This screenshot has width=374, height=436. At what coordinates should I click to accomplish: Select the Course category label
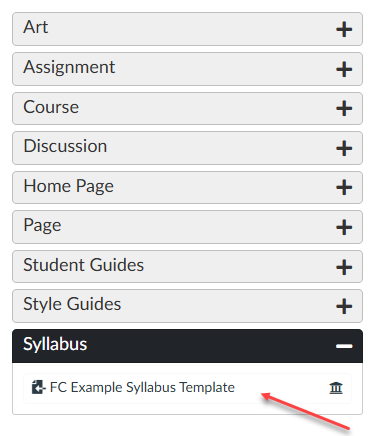tap(51, 107)
